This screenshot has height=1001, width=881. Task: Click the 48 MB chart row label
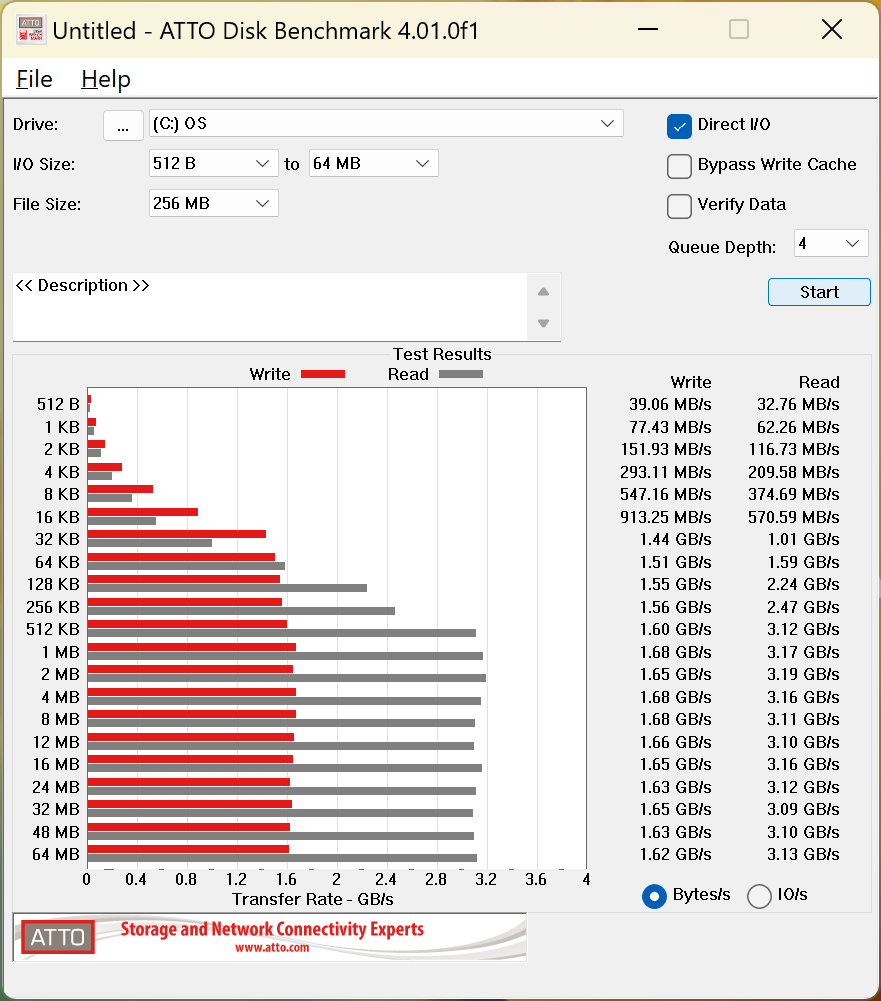point(56,832)
